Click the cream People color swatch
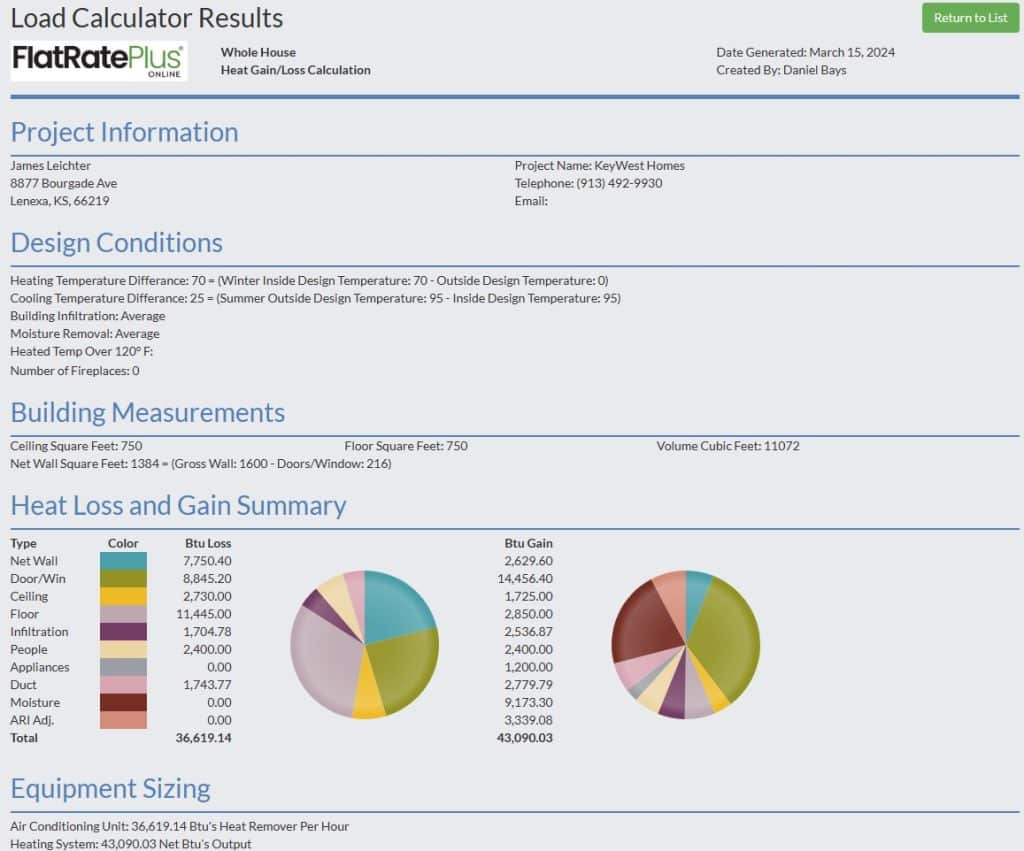This screenshot has height=851, width=1024. (x=123, y=650)
